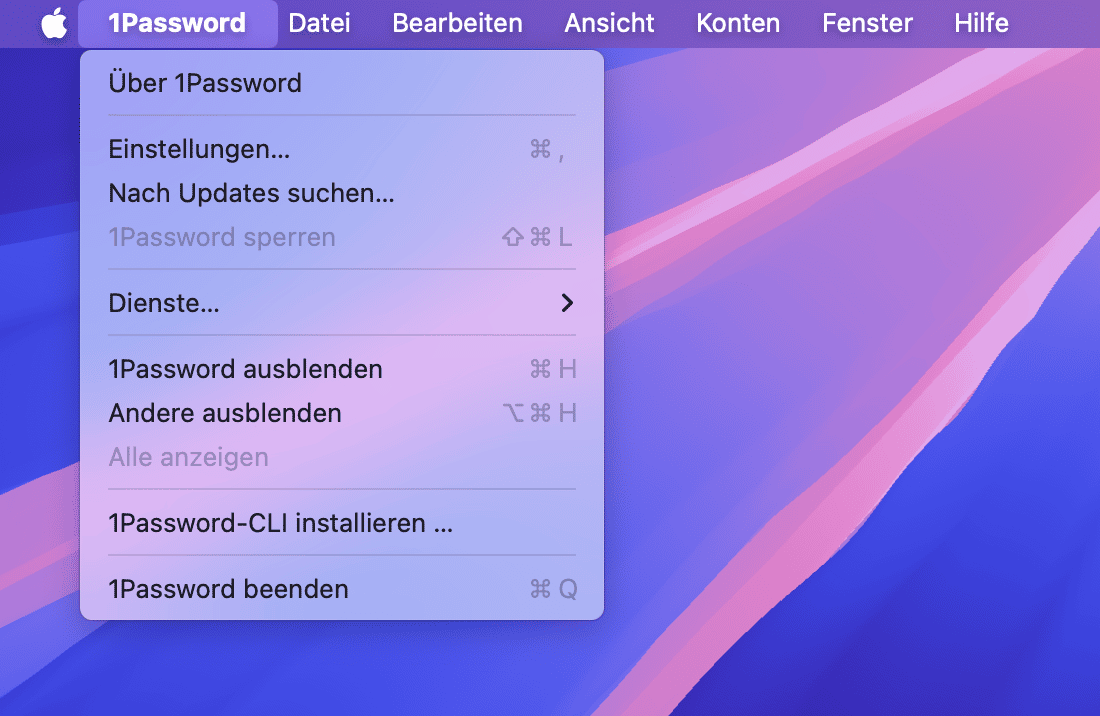Open the Fenster menu
Viewport: 1100px width, 716px height.
click(x=867, y=23)
